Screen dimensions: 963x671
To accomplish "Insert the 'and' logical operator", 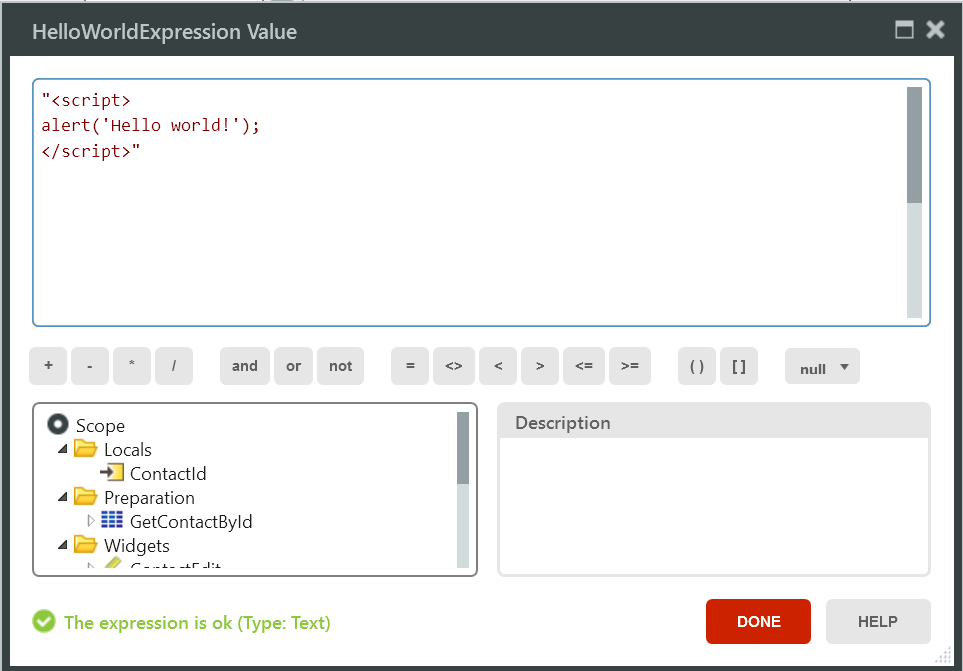I will 245,366.
